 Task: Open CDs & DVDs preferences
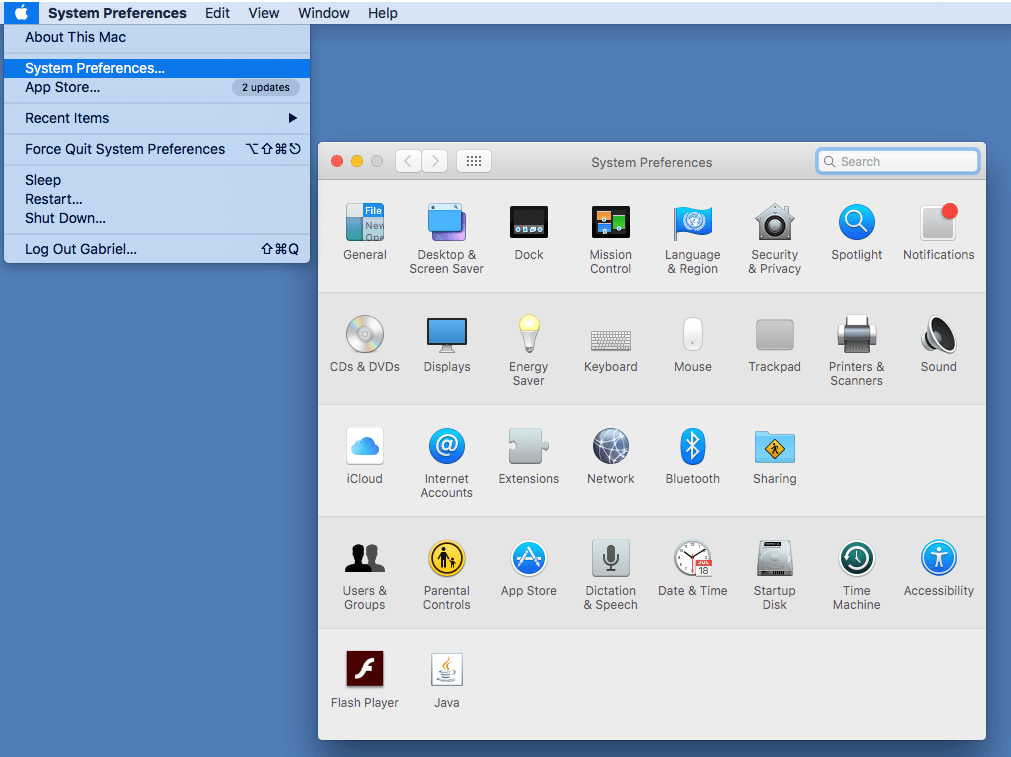point(365,344)
